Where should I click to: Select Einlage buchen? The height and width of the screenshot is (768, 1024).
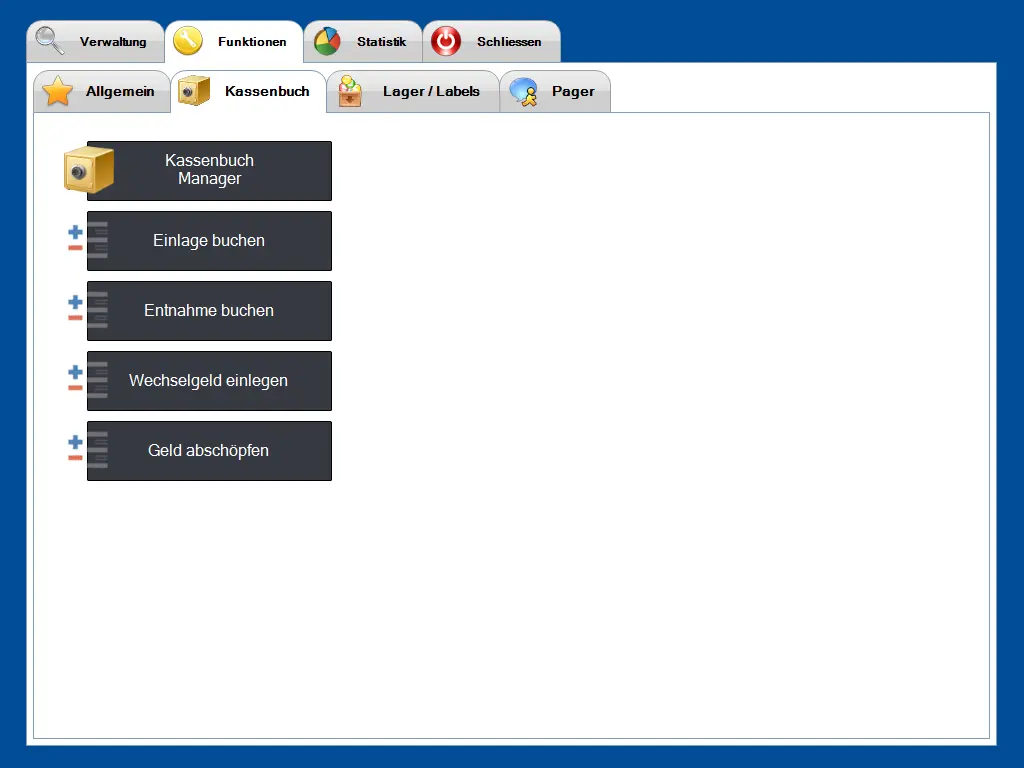pos(209,240)
